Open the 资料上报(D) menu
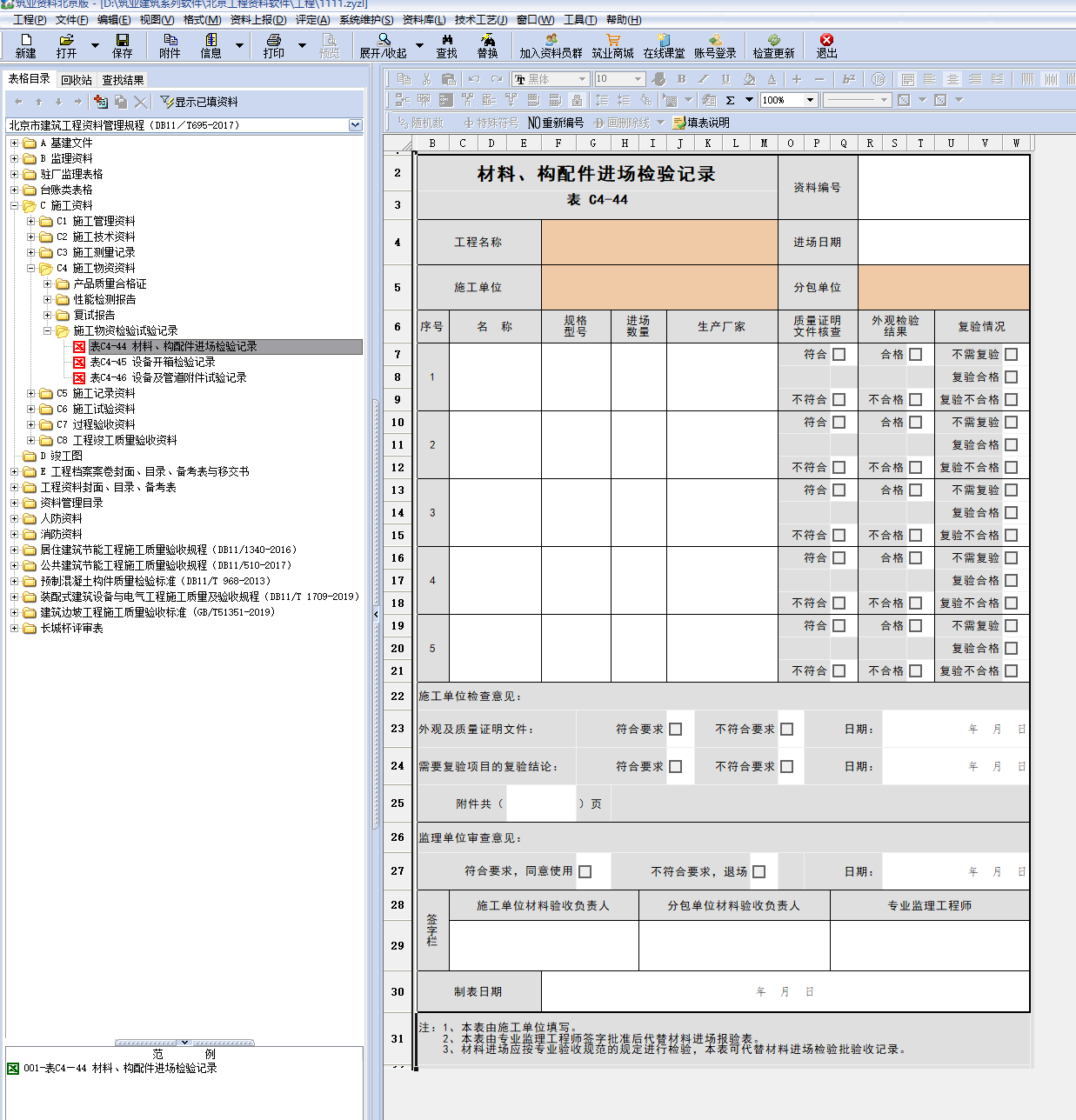The image size is (1076, 1120). point(258,19)
